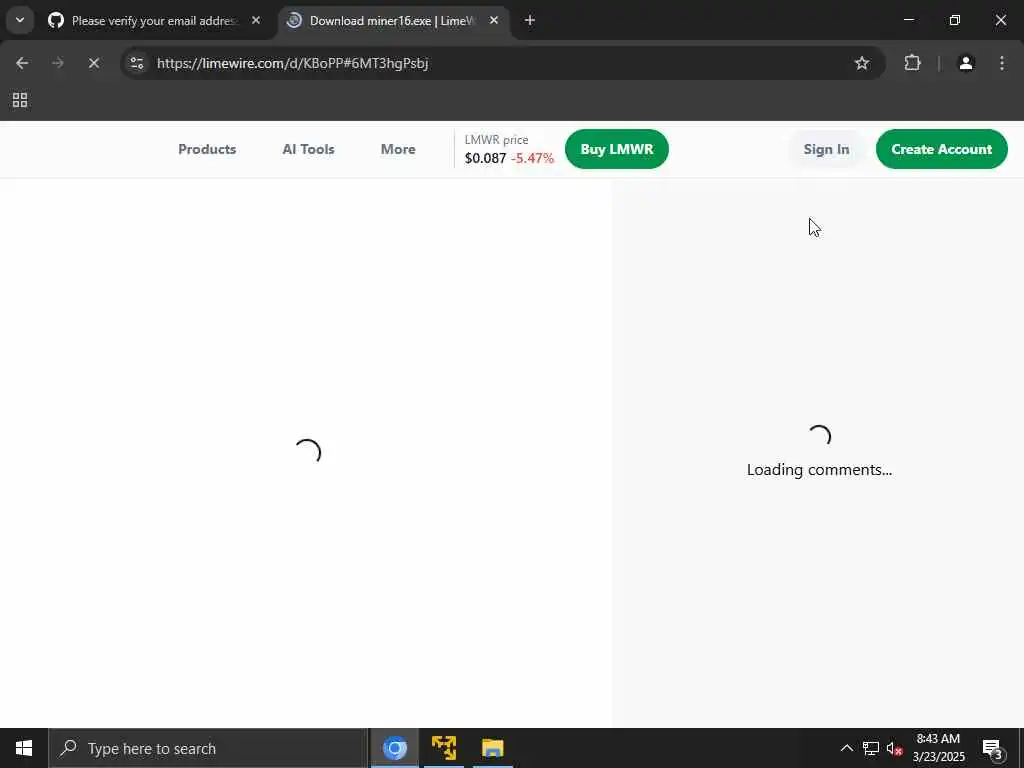Minimize the browser window

coord(908,20)
